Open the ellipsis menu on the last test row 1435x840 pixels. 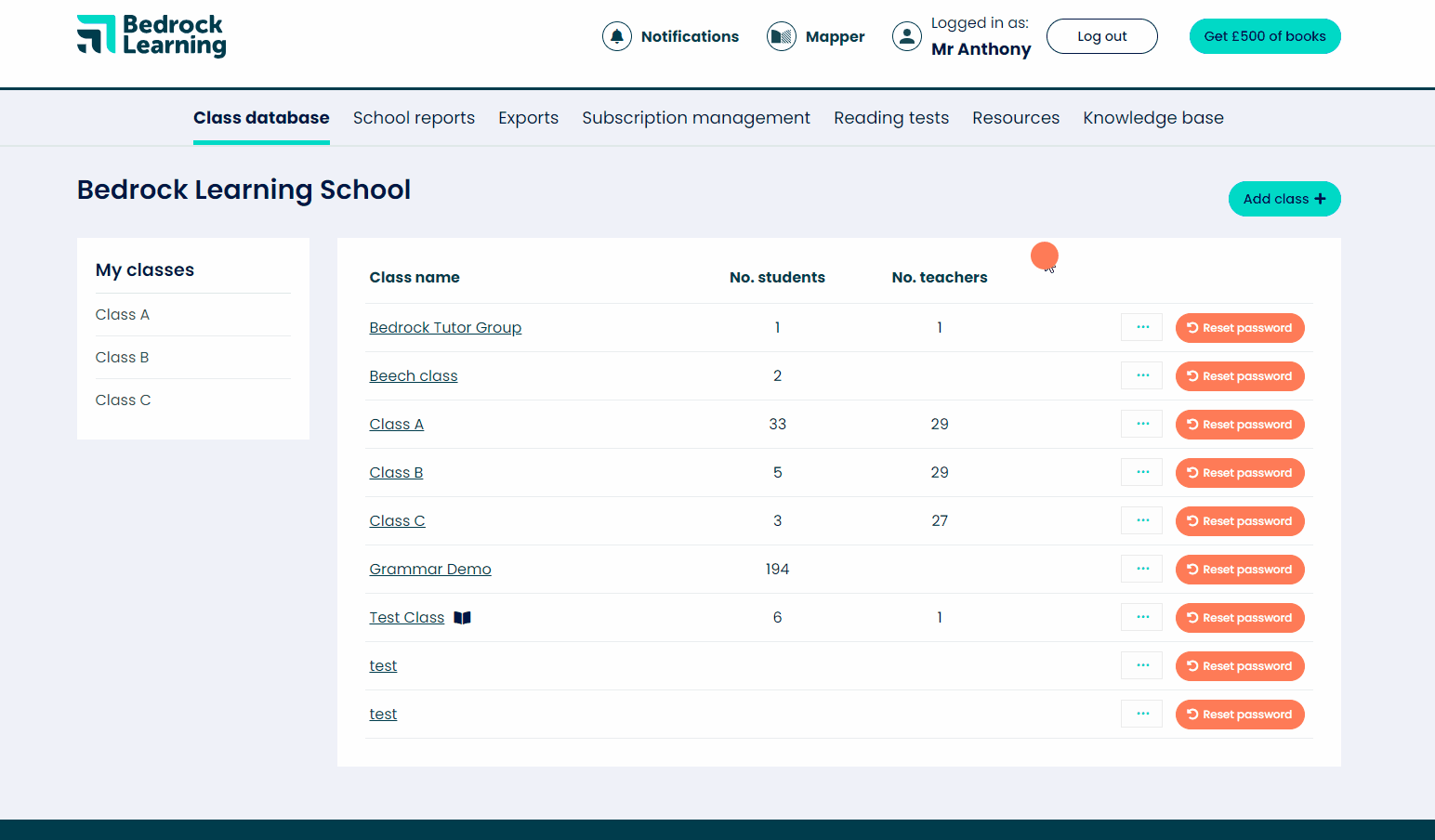pyautogui.click(x=1141, y=714)
